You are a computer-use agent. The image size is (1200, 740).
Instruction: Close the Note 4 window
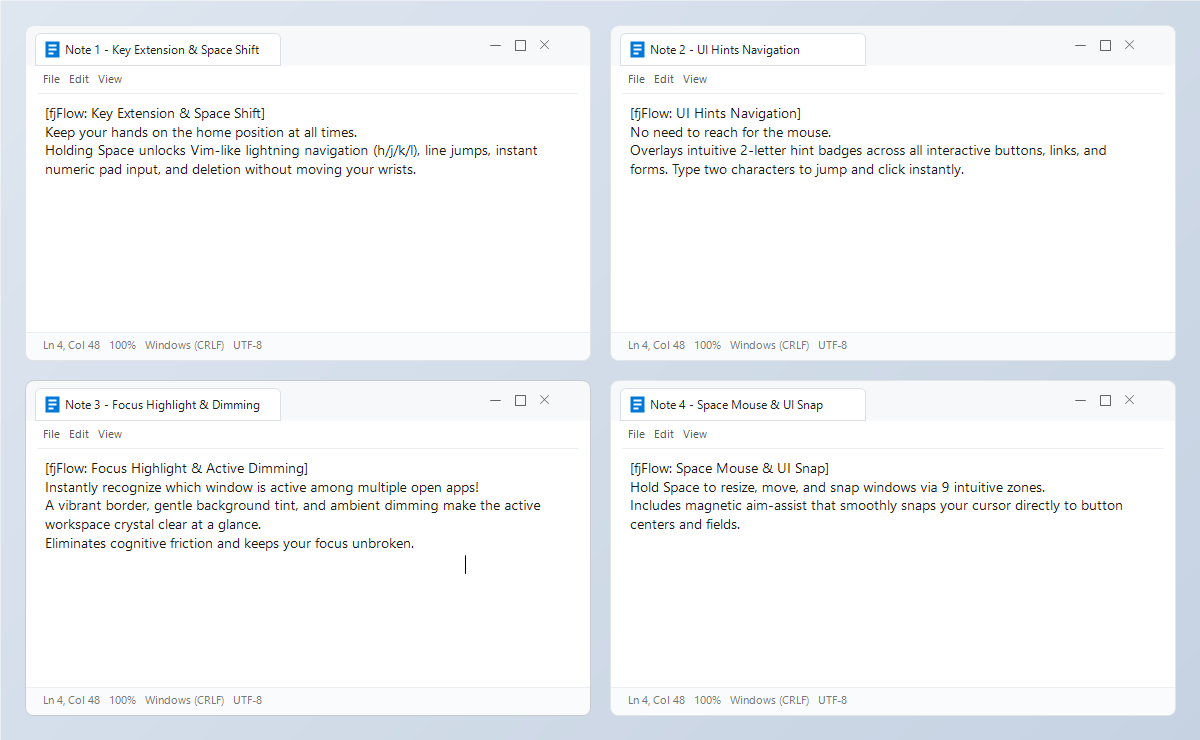pos(1129,400)
